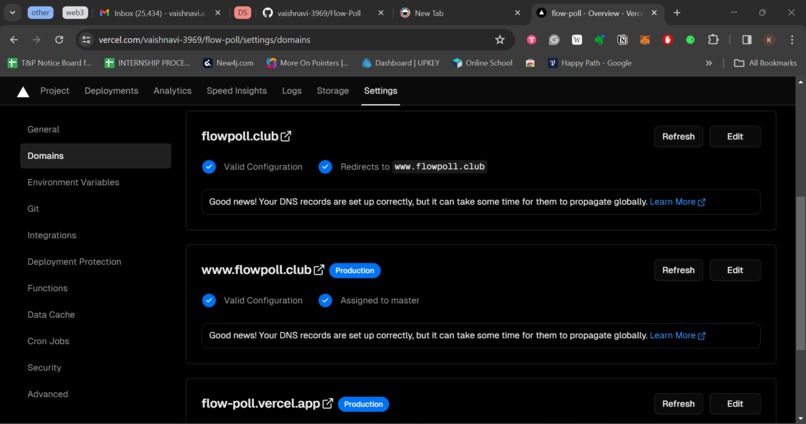Image resolution: width=806 pixels, height=424 pixels.
Task: Click the www.flowpoll.club redirect target code
Action: pyautogui.click(x=439, y=167)
